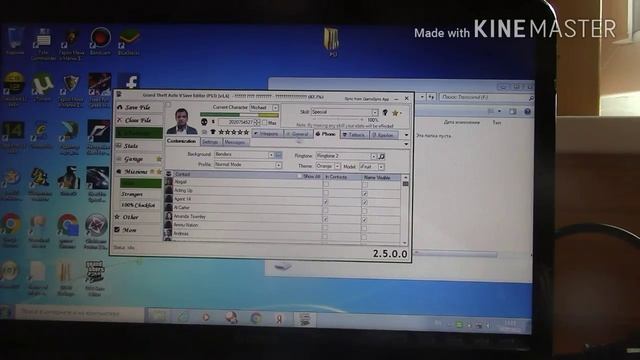Open the Messages sub-tab
The height and width of the screenshot is (360, 640).
(x=235, y=142)
